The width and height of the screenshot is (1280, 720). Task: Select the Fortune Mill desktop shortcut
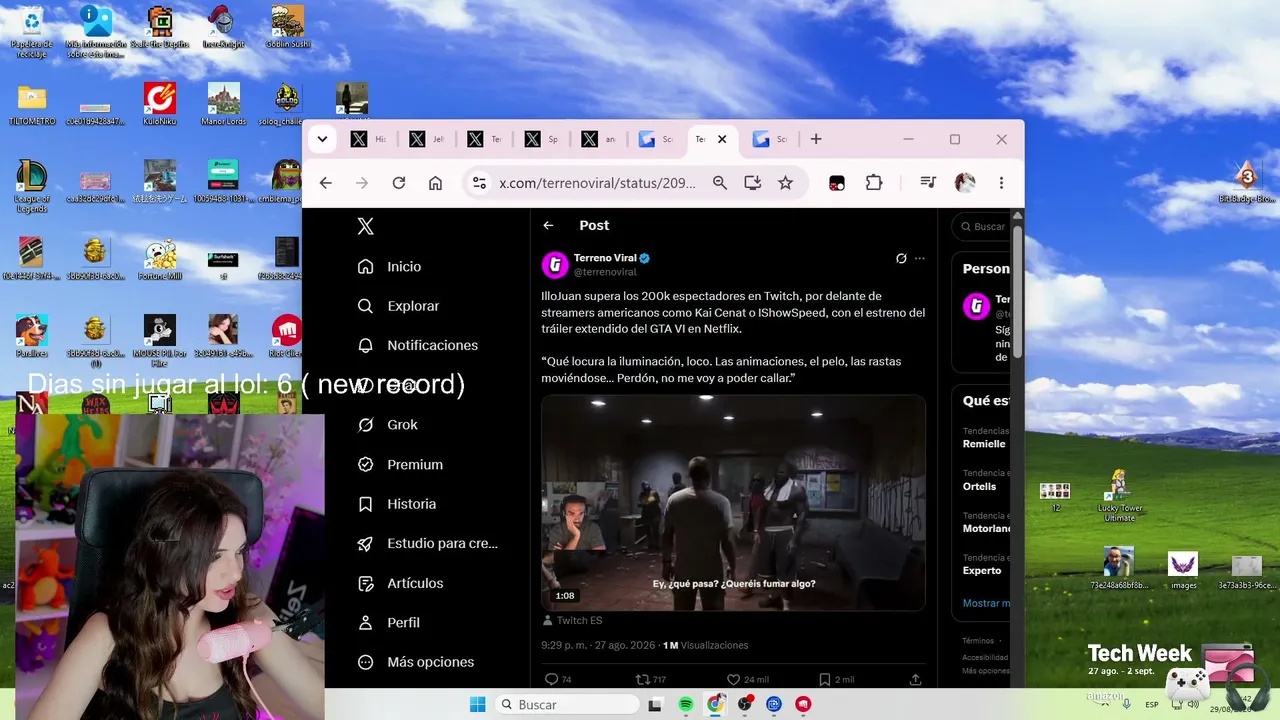[160, 260]
